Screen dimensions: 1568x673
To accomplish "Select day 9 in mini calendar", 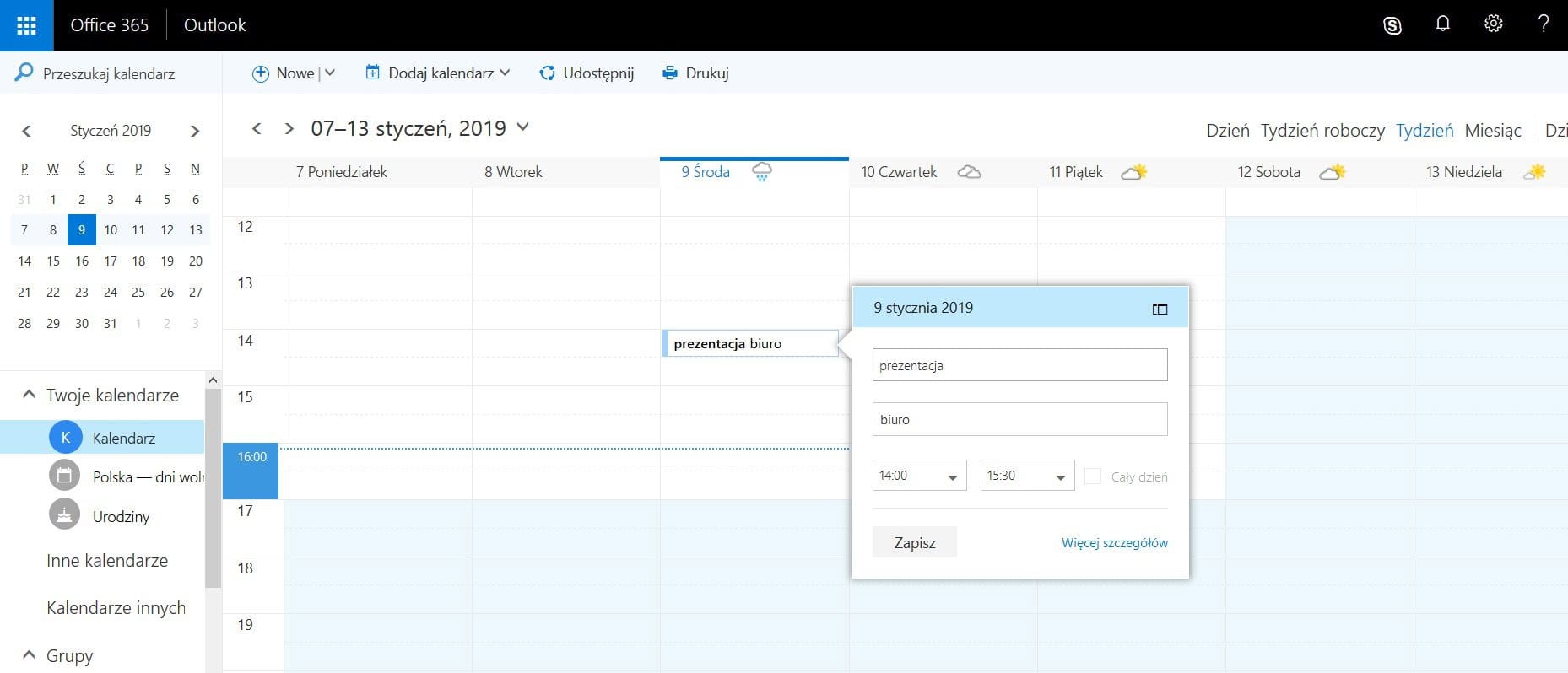I will click(x=82, y=230).
